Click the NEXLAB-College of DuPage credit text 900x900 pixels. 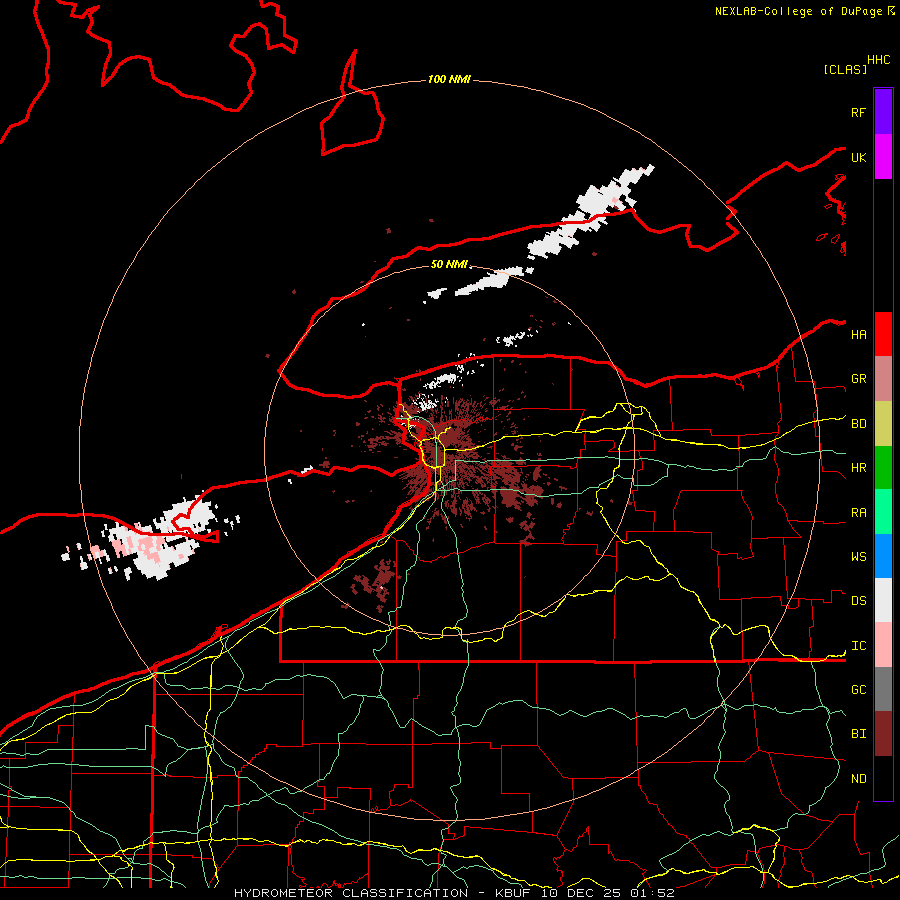[798, 11]
